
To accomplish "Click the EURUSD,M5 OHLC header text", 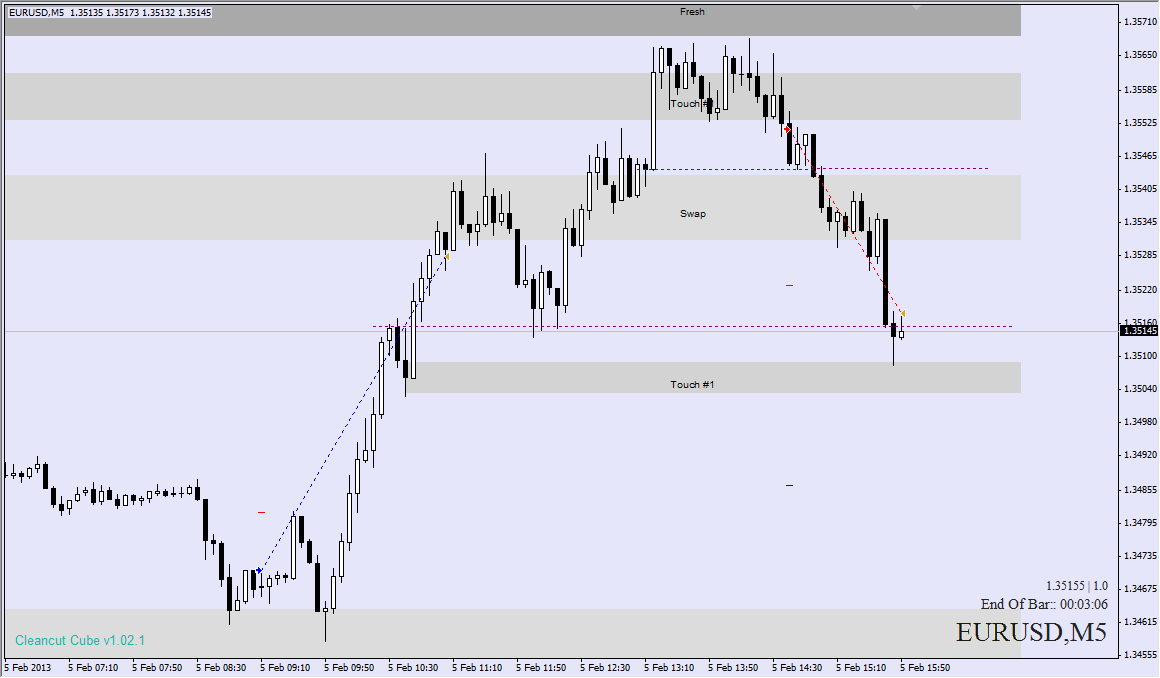I will 110,13.
